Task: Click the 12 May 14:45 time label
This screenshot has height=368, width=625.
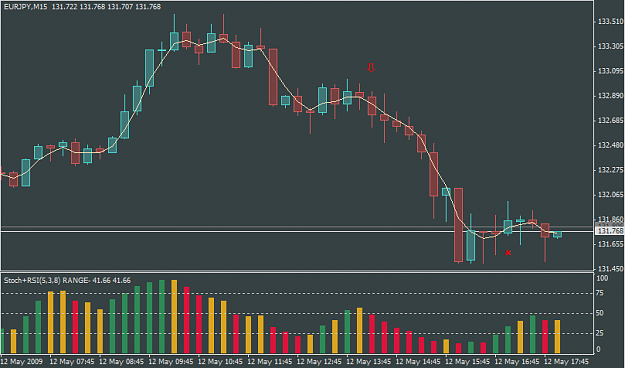Action: click(418, 362)
